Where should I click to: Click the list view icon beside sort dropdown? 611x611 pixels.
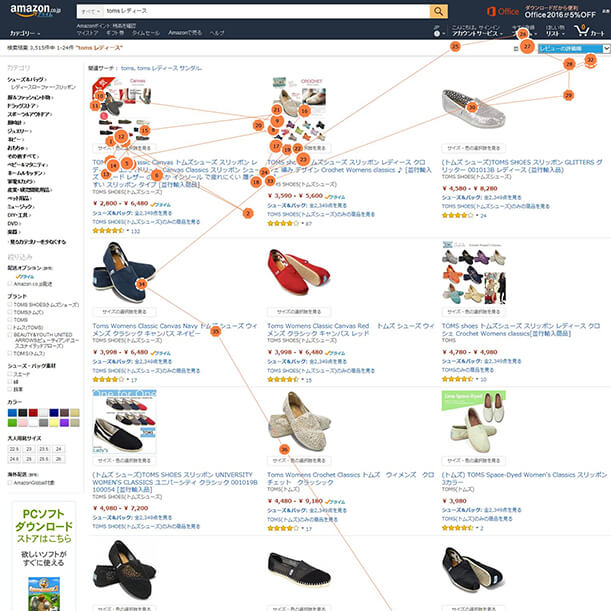516,49
